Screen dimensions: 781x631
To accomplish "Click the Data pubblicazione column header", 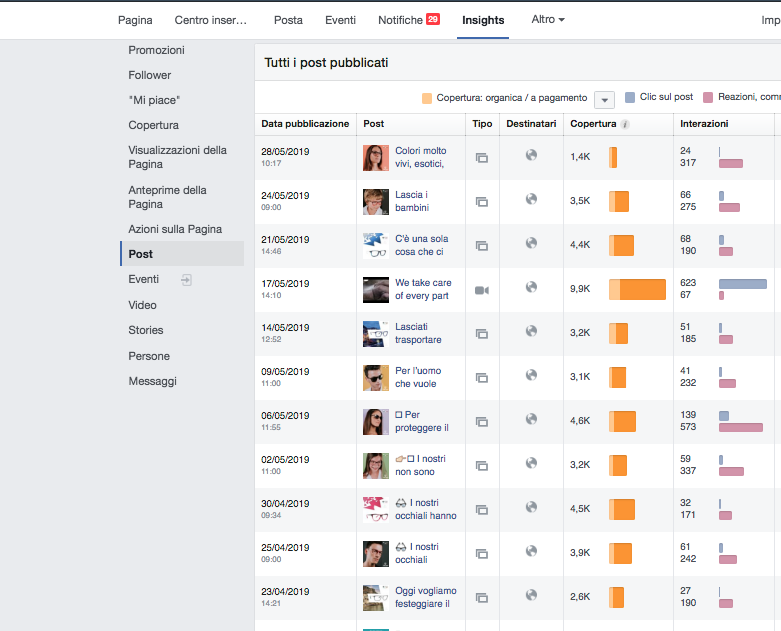I will click(x=305, y=124).
